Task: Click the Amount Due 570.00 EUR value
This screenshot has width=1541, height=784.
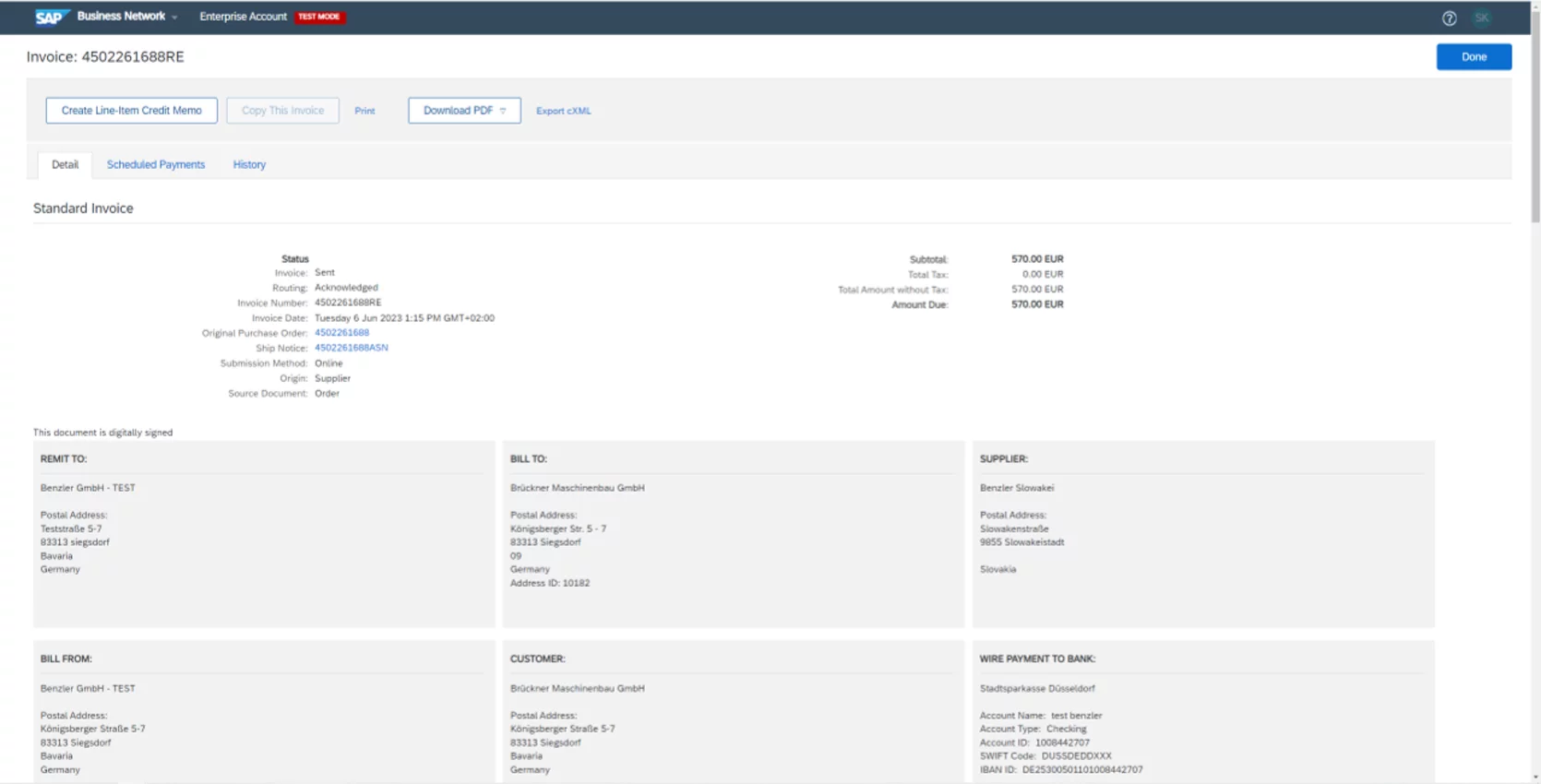Action: coord(1037,304)
